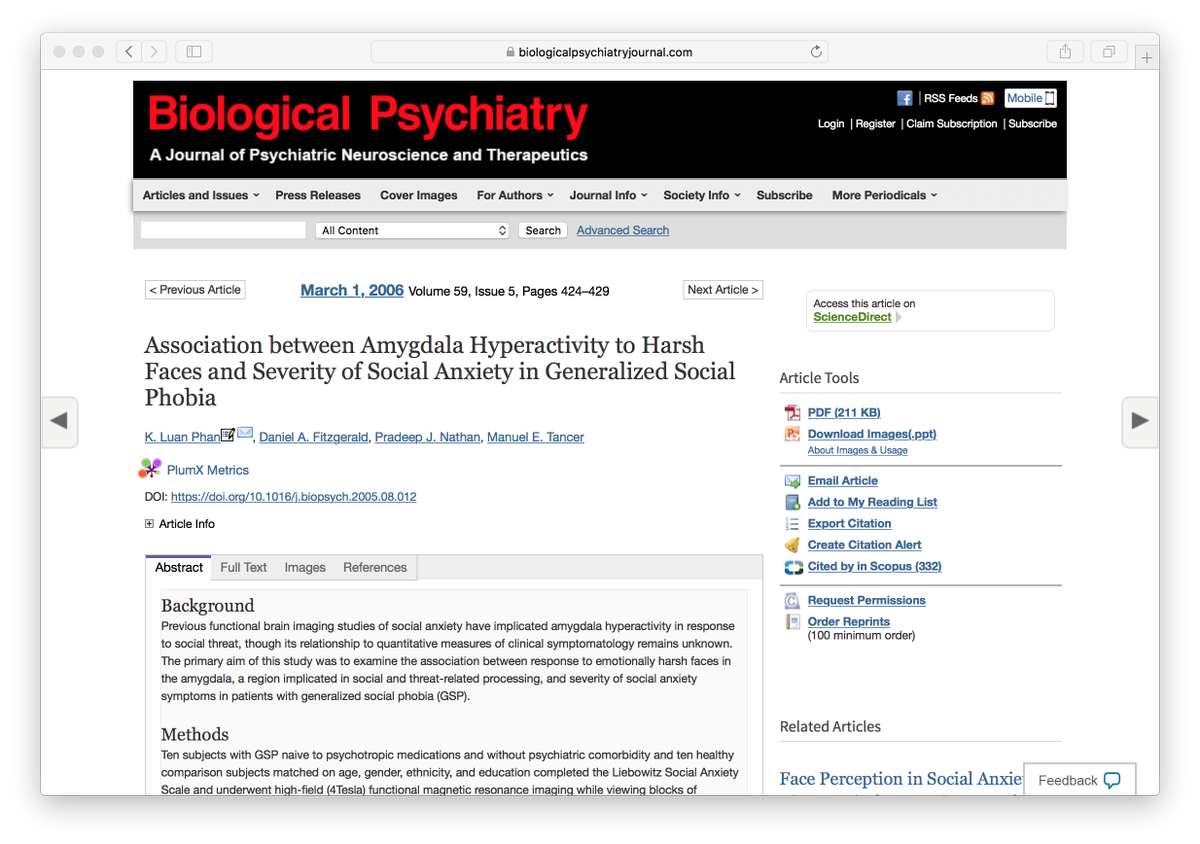
Task: Open the PlumX Metrics link
Action: (x=208, y=470)
